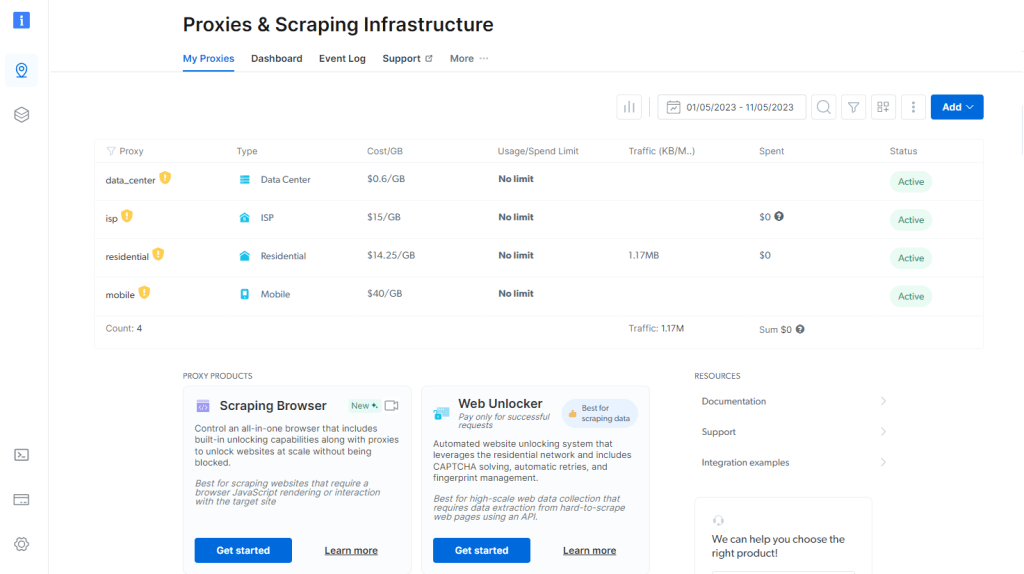This screenshot has width=1024, height=574.
Task: Expand the Support resource chevron
Action: click(x=883, y=432)
